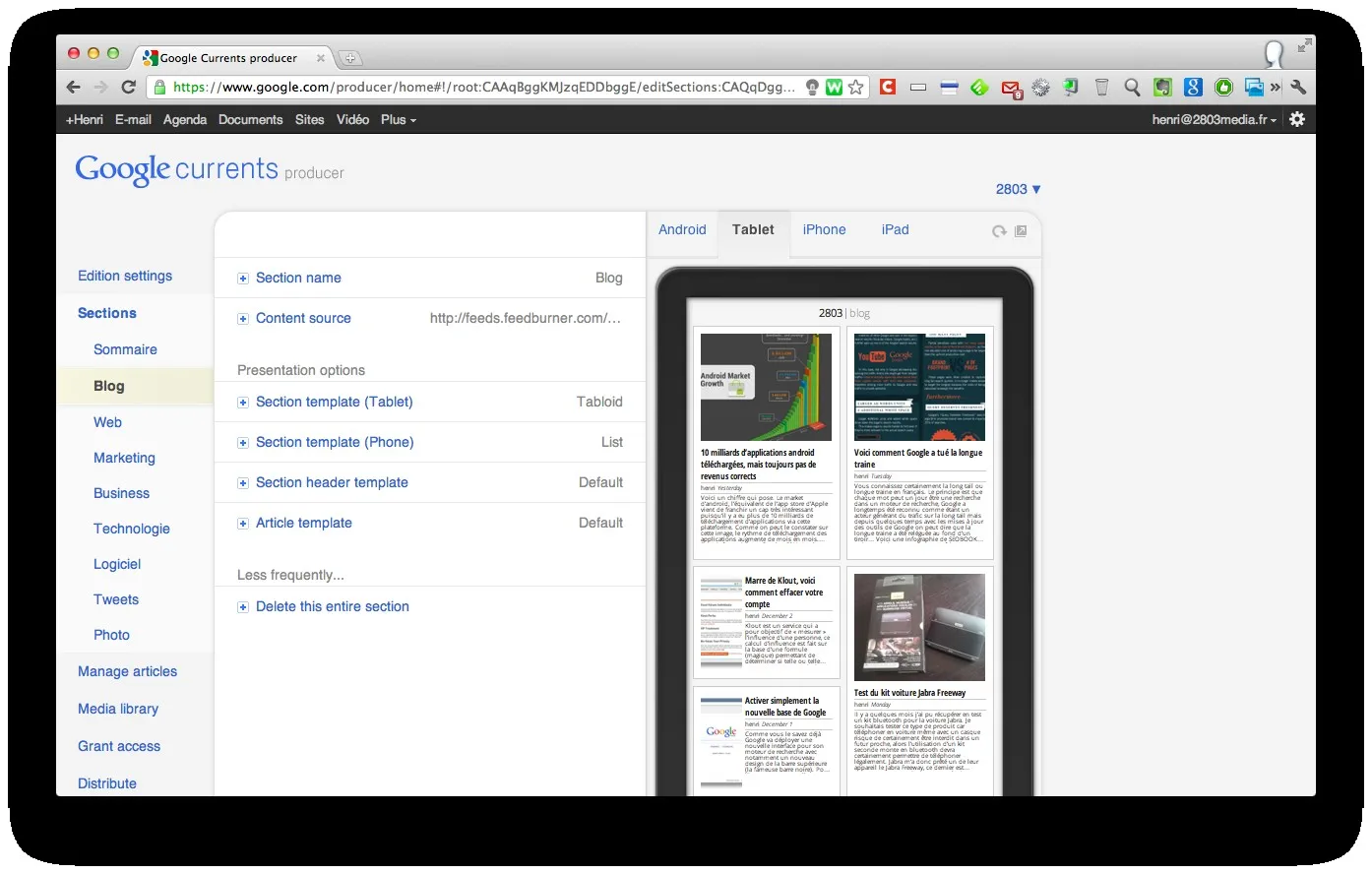This screenshot has width=1372, height=874.
Task: Click the green Feedly extension icon
Action: pyautogui.click(x=979, y=88)
